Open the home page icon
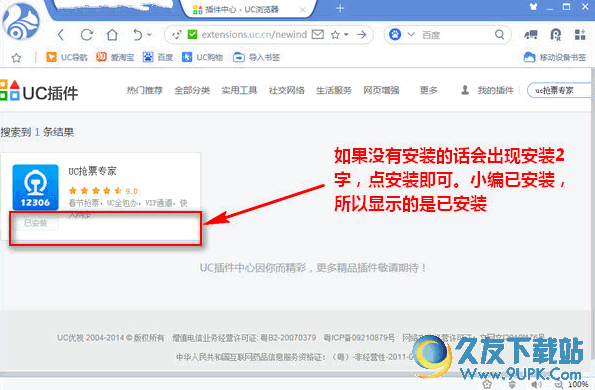595x390 pixels. [112, 35]
